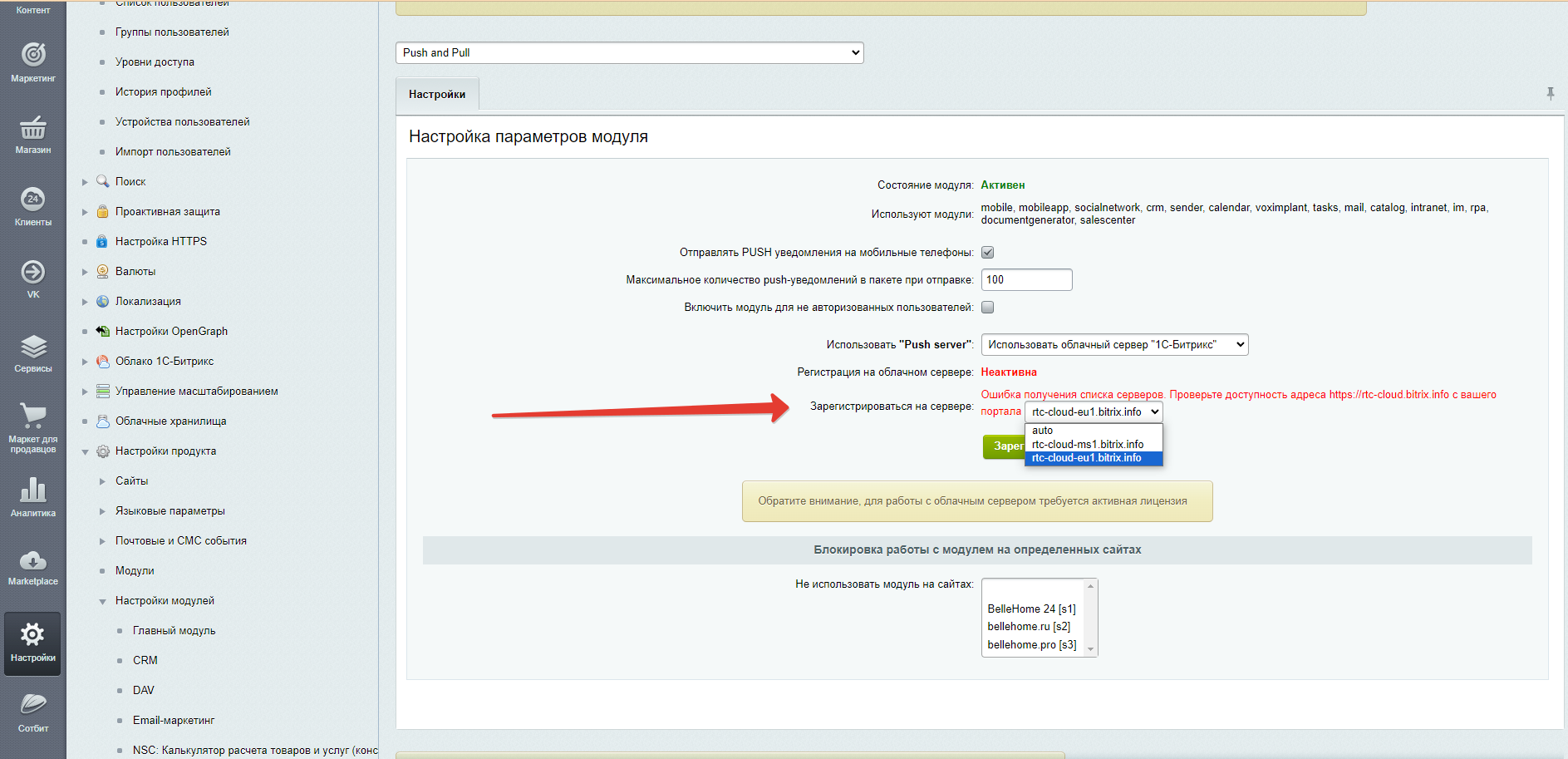Click the Управление масштабированием server icon
Screen dimensions: 1568x759
(103, 391)
